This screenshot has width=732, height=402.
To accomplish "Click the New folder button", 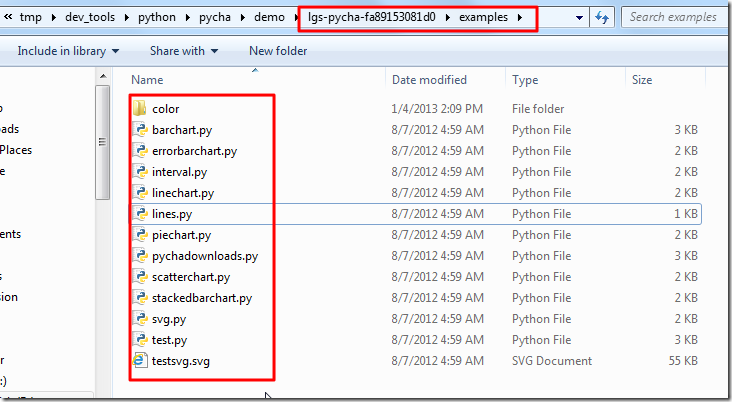I will [277, 51].
